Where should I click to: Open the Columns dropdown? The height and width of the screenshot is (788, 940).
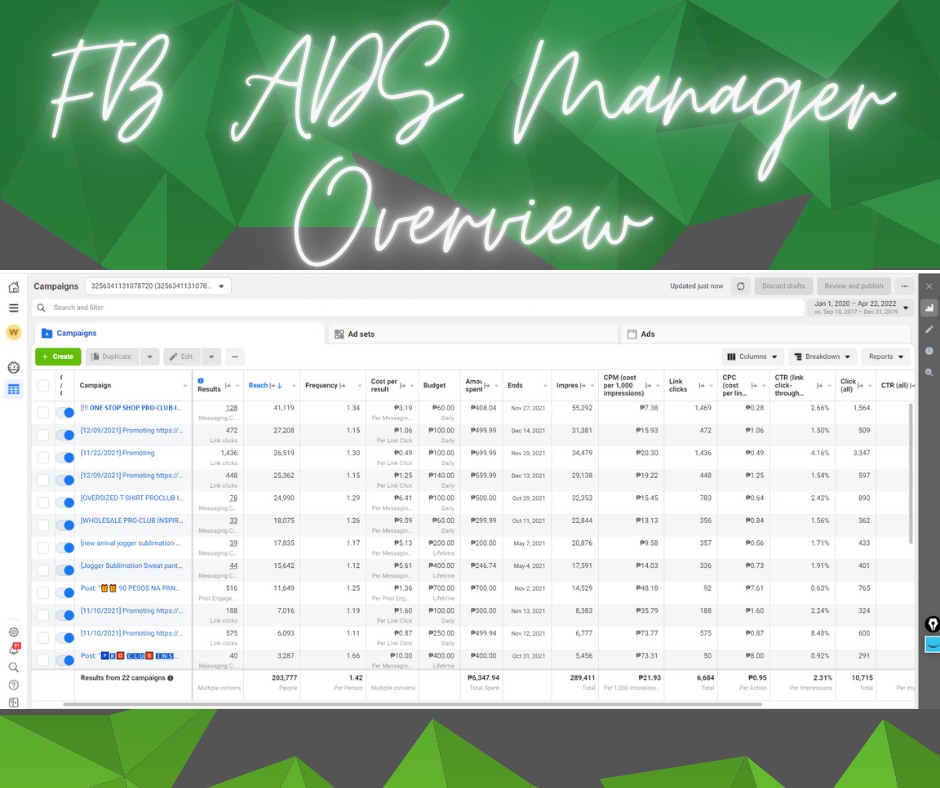coord(752,357)
